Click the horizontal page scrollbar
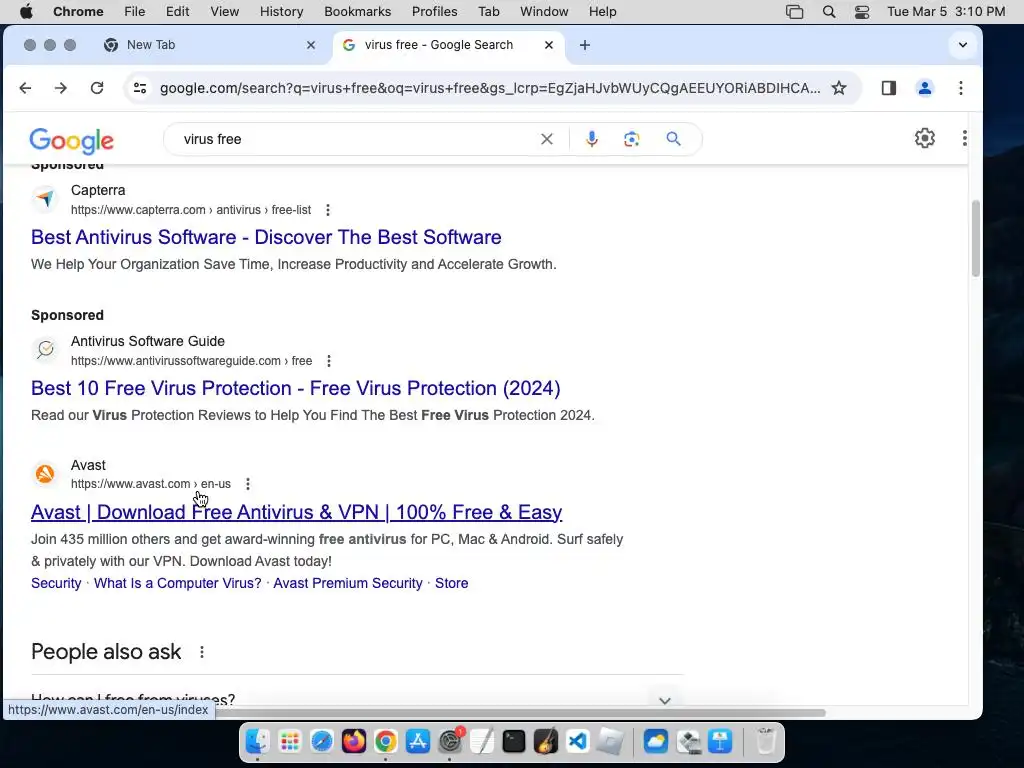The width and height of the screenshot is (1024, 768). click(520, 712)
